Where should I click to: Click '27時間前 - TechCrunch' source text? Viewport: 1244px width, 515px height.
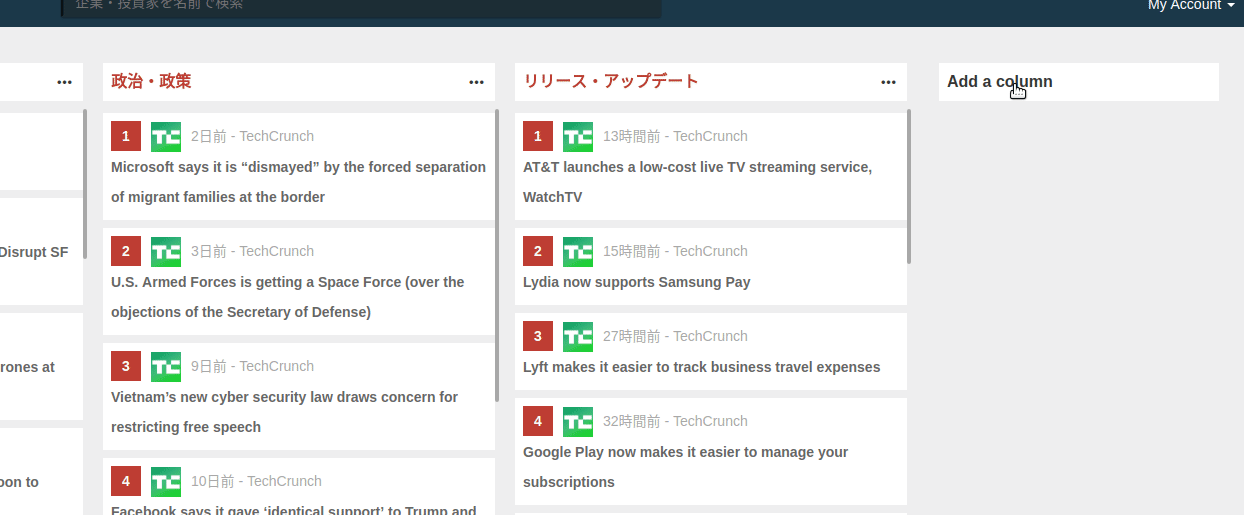(x=675, y=336)
